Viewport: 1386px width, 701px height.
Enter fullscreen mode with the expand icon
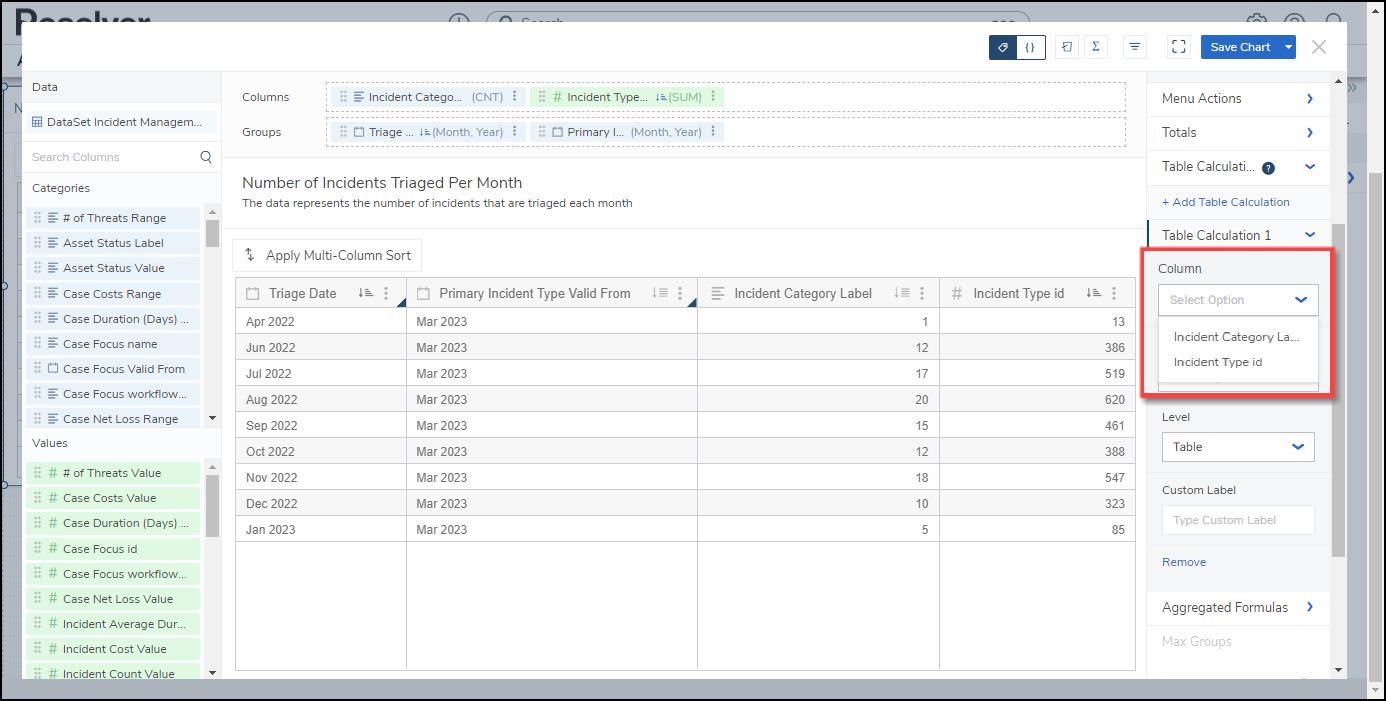click(x=1179, y=47)
